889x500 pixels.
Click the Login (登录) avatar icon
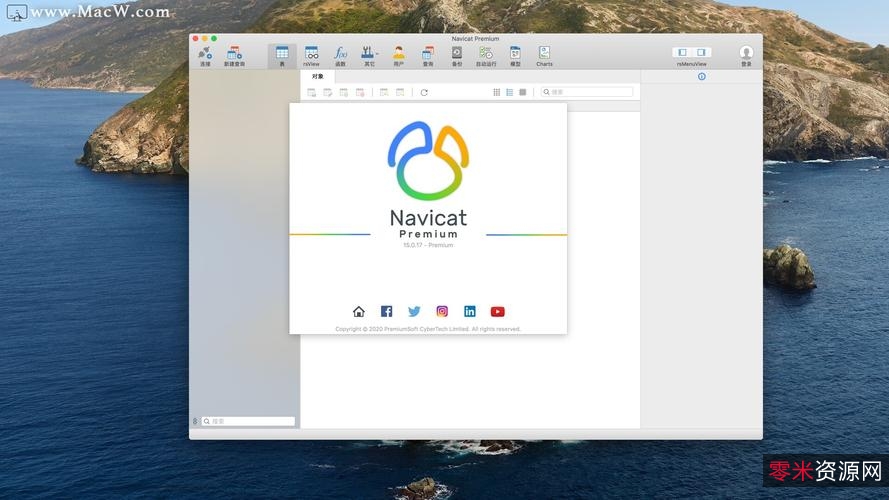click(x=746, y=53)
